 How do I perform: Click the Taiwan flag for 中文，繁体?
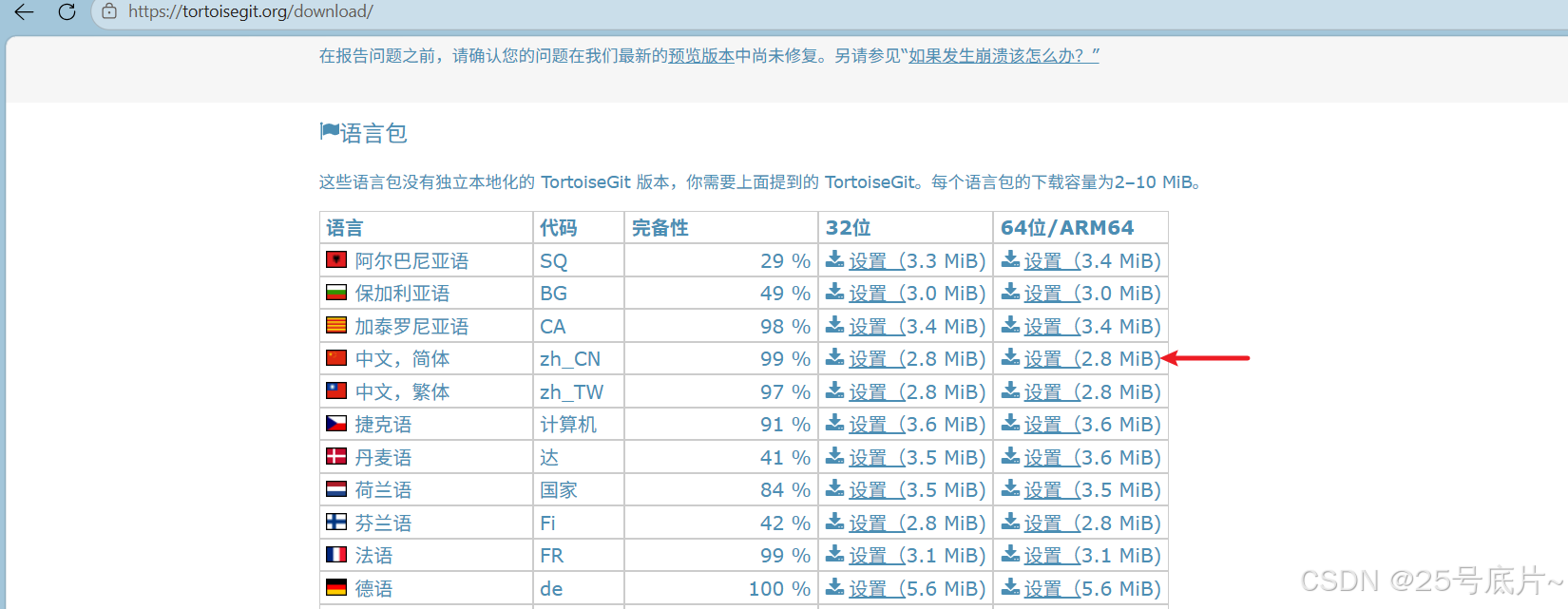pos(336,390)
